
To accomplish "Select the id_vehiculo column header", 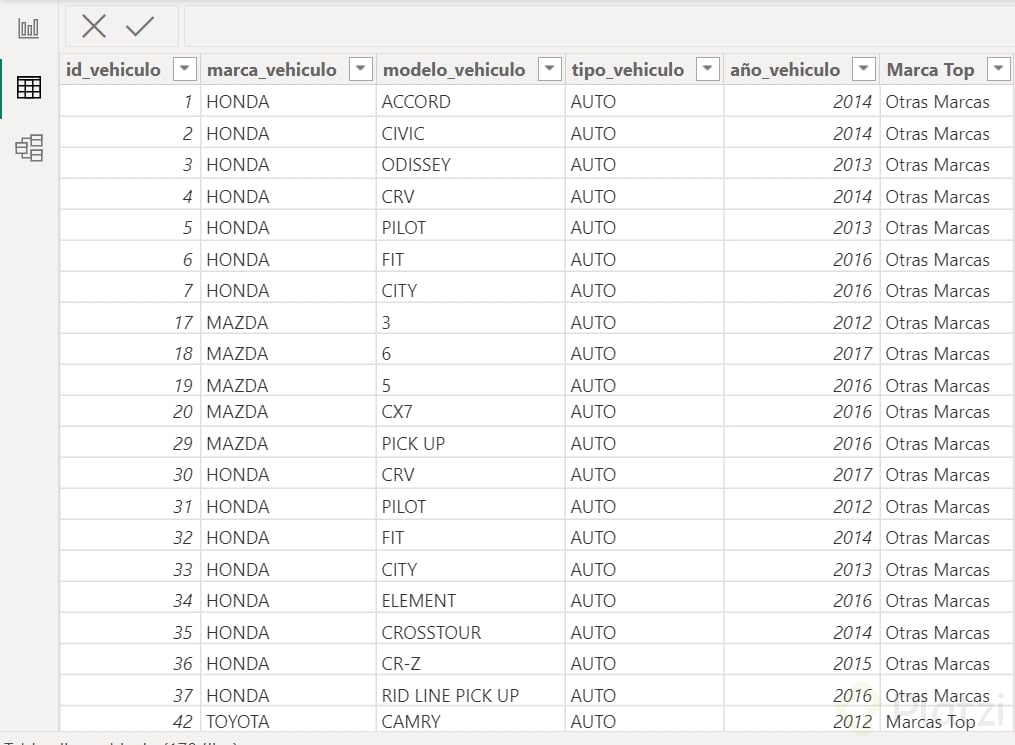I will (113, 69).
